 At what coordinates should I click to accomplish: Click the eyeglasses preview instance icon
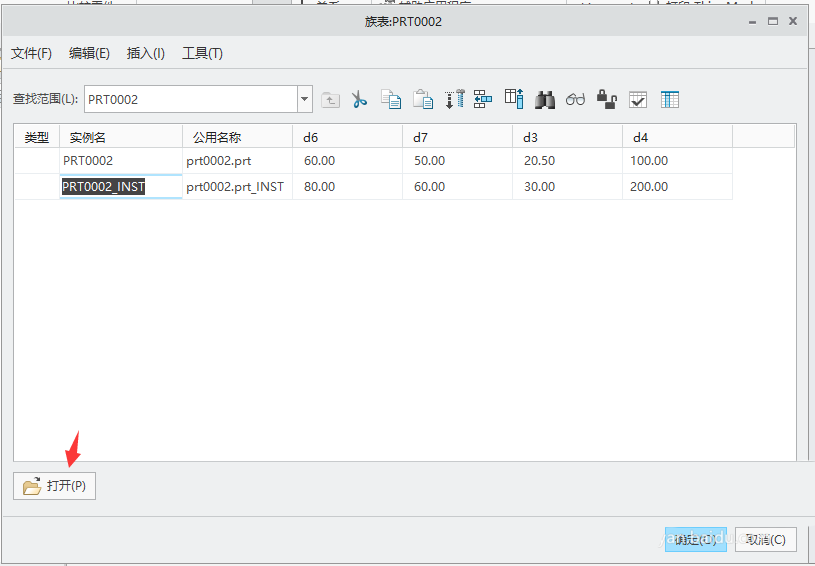click(575, 99)
